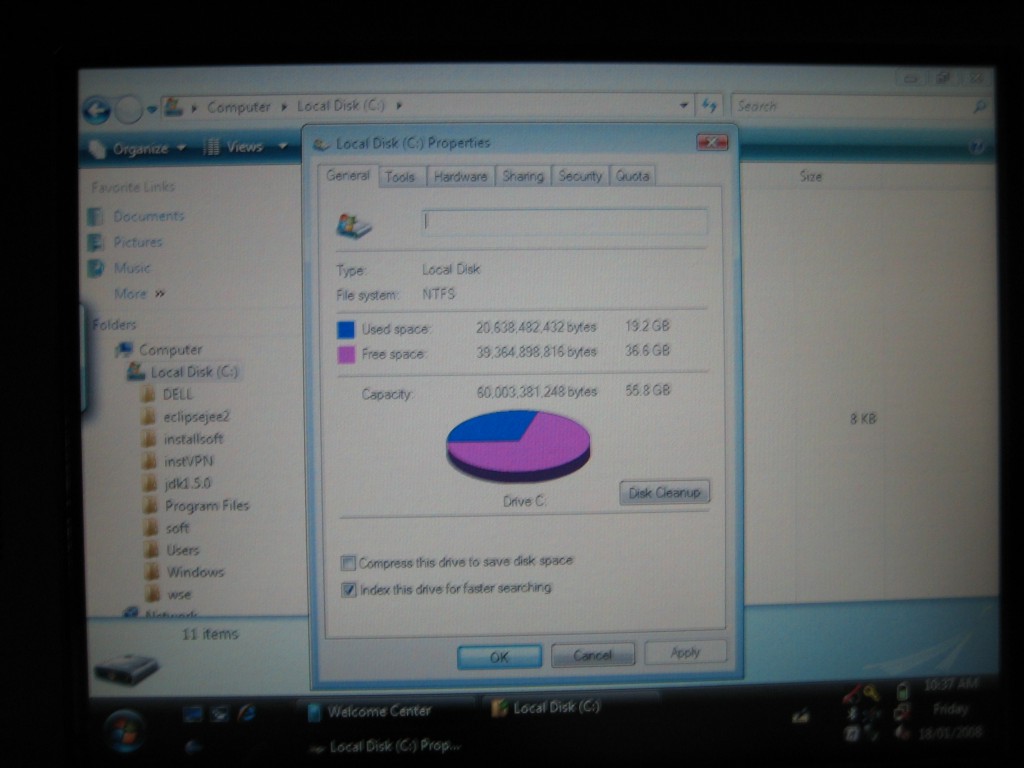Switch to the Quota tab
Screen dimensions: 1024x768
(x=632, y=176)
